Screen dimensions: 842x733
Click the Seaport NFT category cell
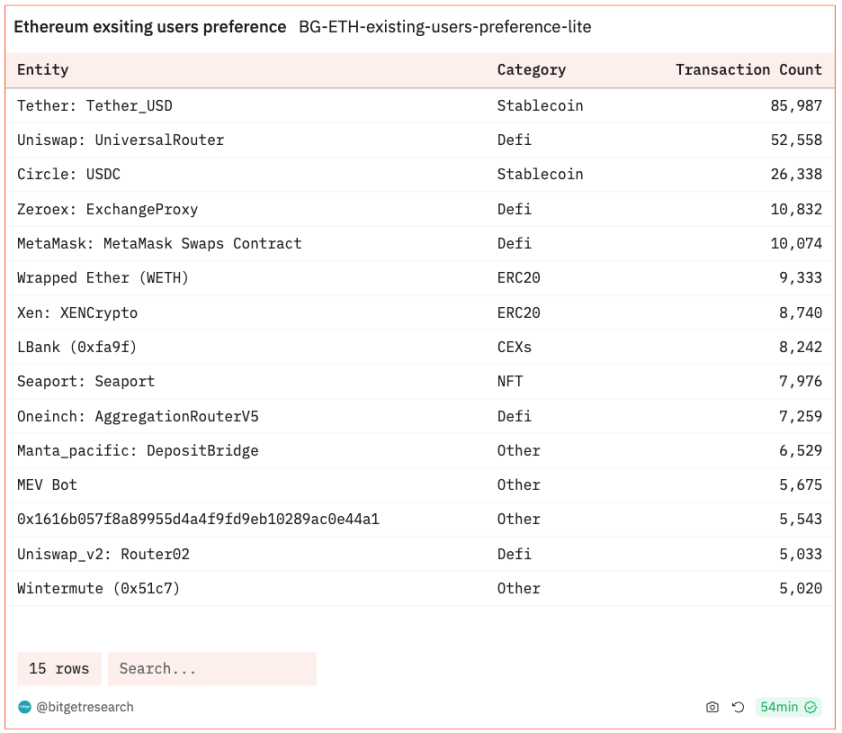coord(510,381)
